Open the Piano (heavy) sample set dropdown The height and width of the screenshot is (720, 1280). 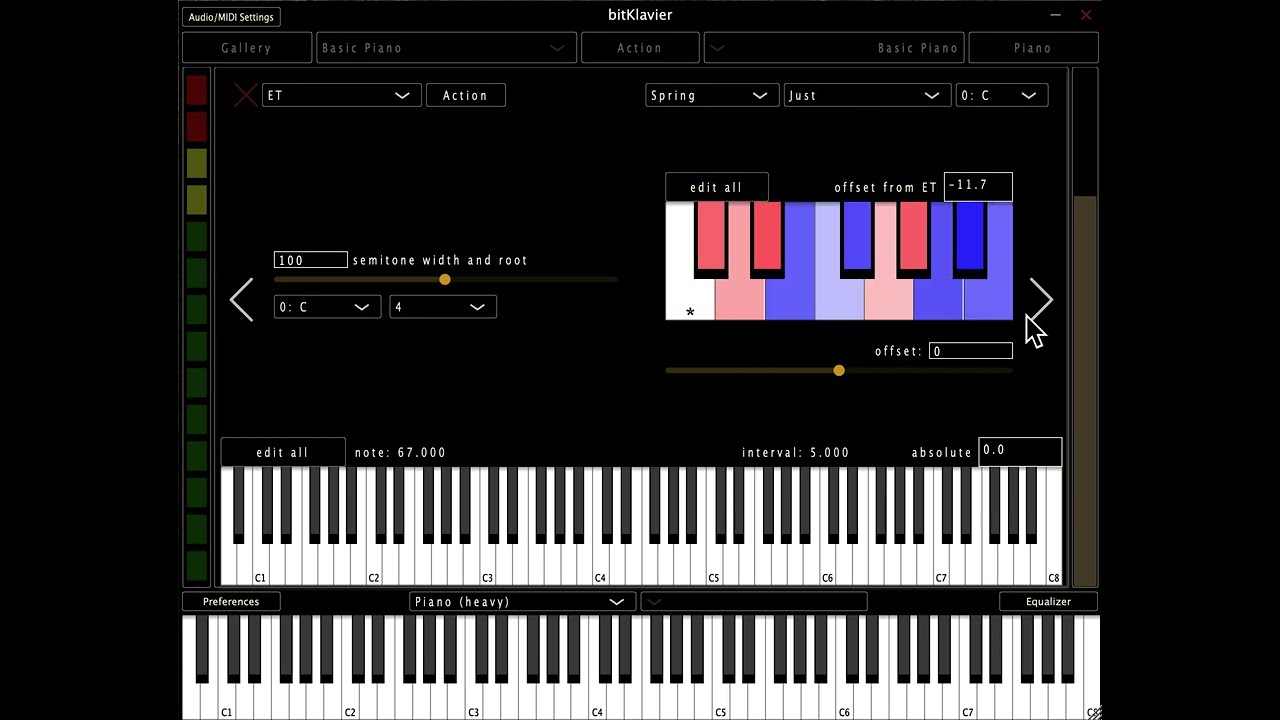pos(522,602)
